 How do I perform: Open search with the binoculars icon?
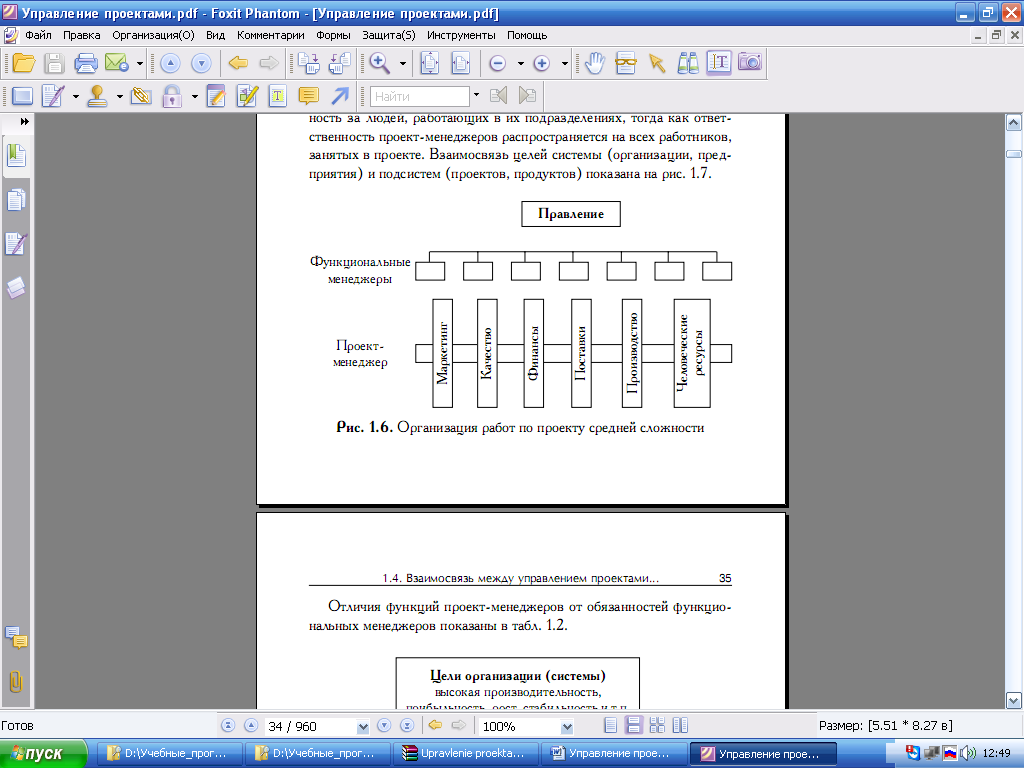point(688,63)
